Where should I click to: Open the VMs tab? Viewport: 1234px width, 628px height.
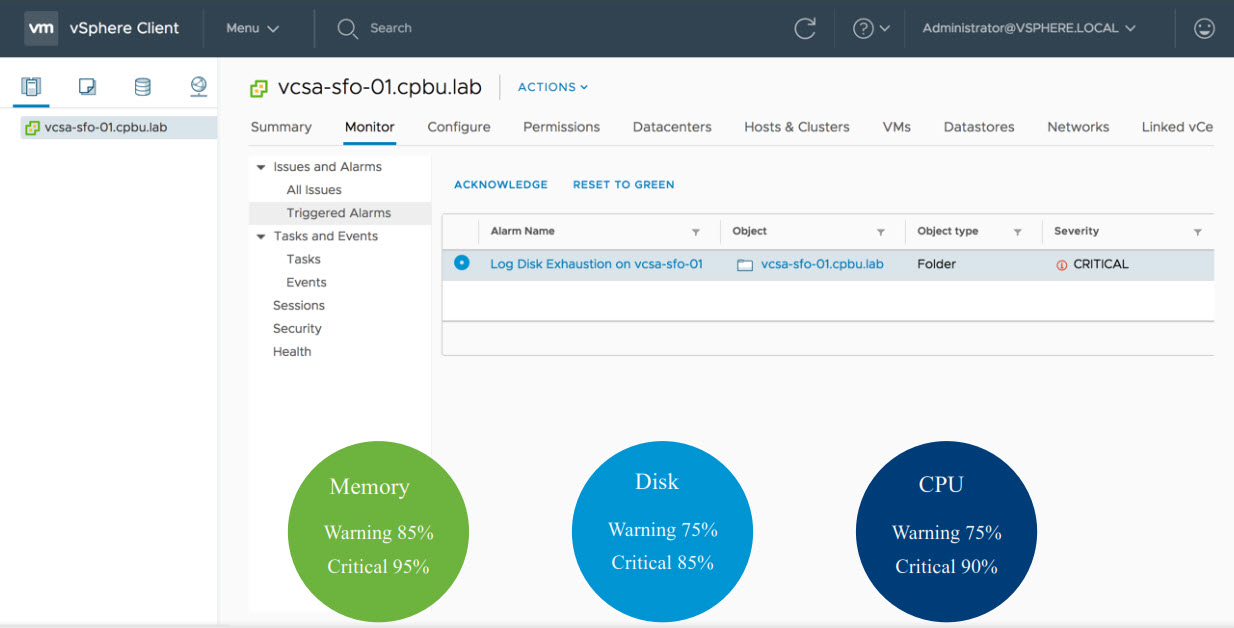click(x=897, y=127)
